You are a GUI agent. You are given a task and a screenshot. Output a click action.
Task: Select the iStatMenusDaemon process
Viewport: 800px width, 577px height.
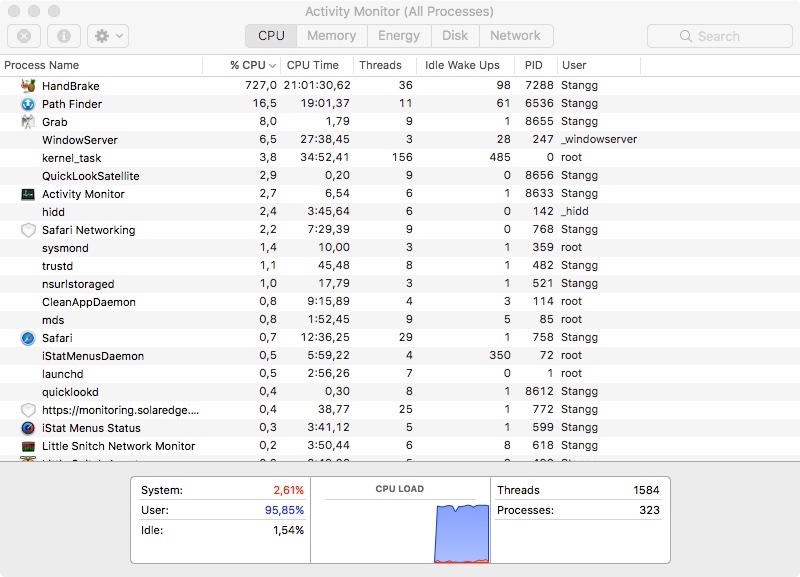pos(93,356)
